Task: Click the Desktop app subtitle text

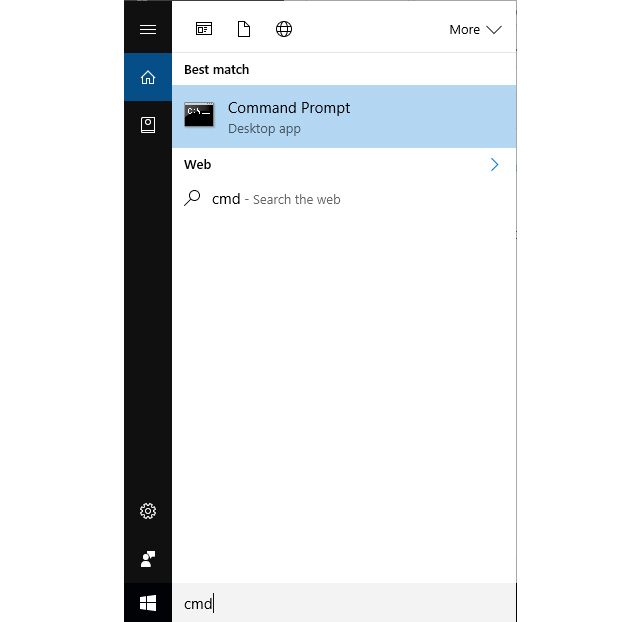Action: point(264,129)
